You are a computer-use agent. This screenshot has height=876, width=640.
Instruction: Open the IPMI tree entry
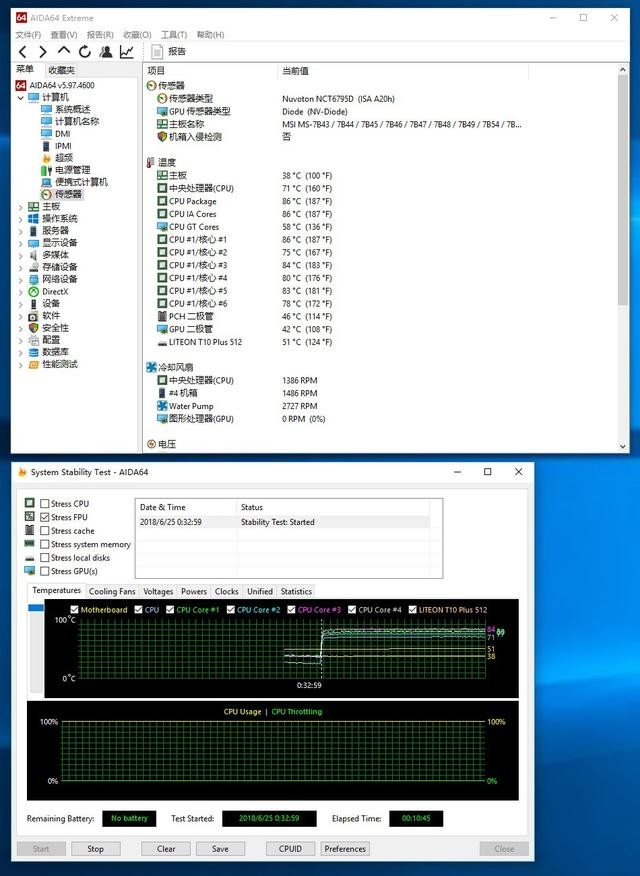[63, 146]
